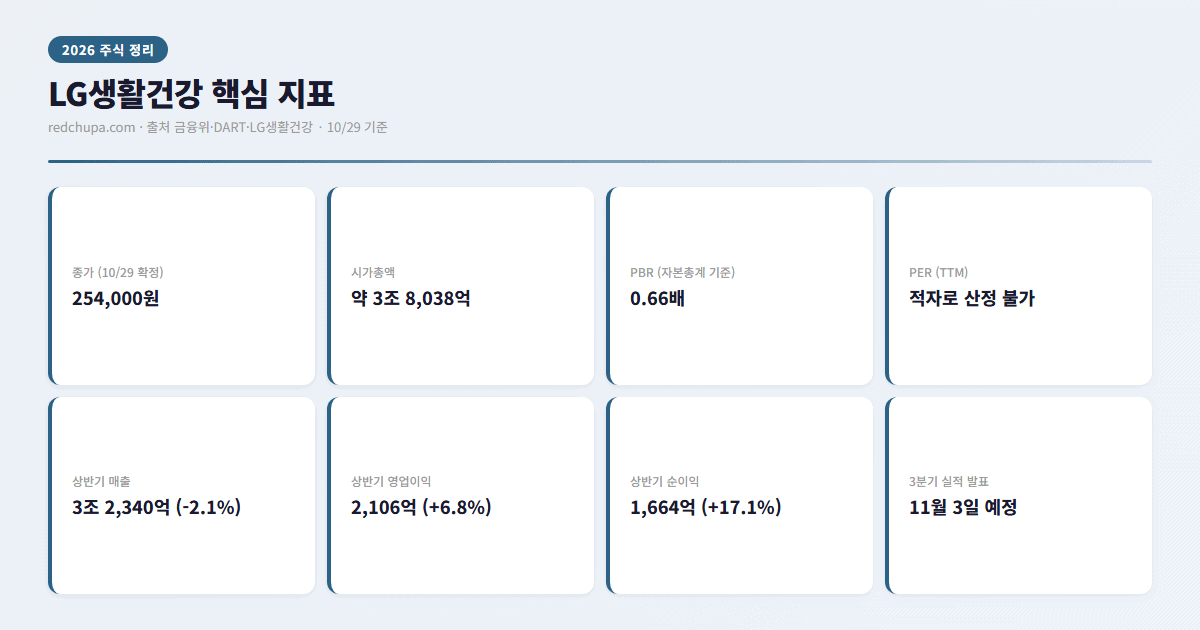Click the '약 3조 8,038억' market cap value
Image resolution: width=1200 pixels, height=630 pixels.
(411, 298)
